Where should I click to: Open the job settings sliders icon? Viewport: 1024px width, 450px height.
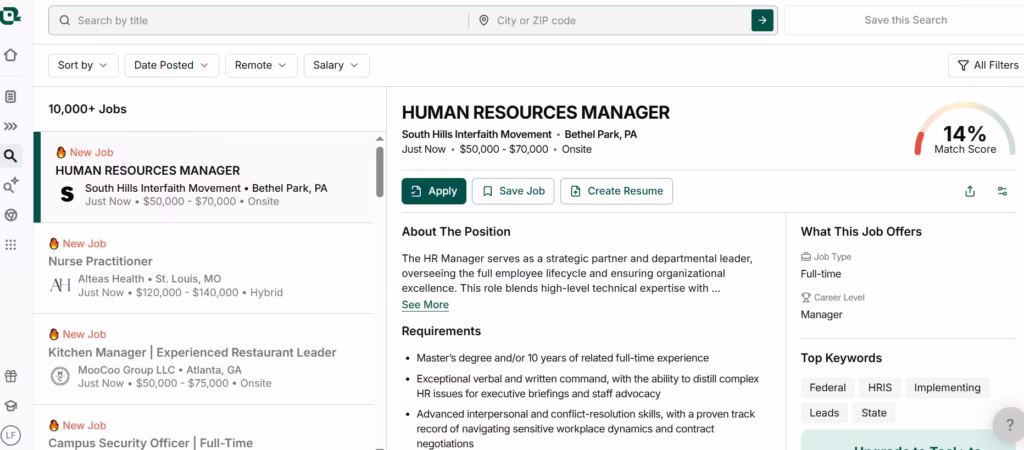pos(1002,191)
